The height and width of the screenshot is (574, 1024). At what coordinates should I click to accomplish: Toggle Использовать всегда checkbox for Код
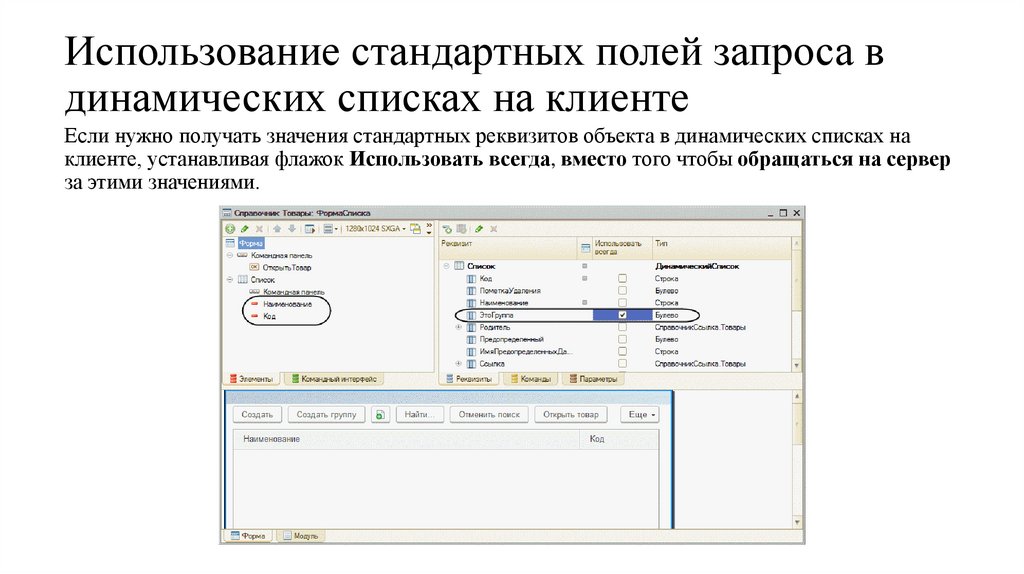(x=622, y=278)
